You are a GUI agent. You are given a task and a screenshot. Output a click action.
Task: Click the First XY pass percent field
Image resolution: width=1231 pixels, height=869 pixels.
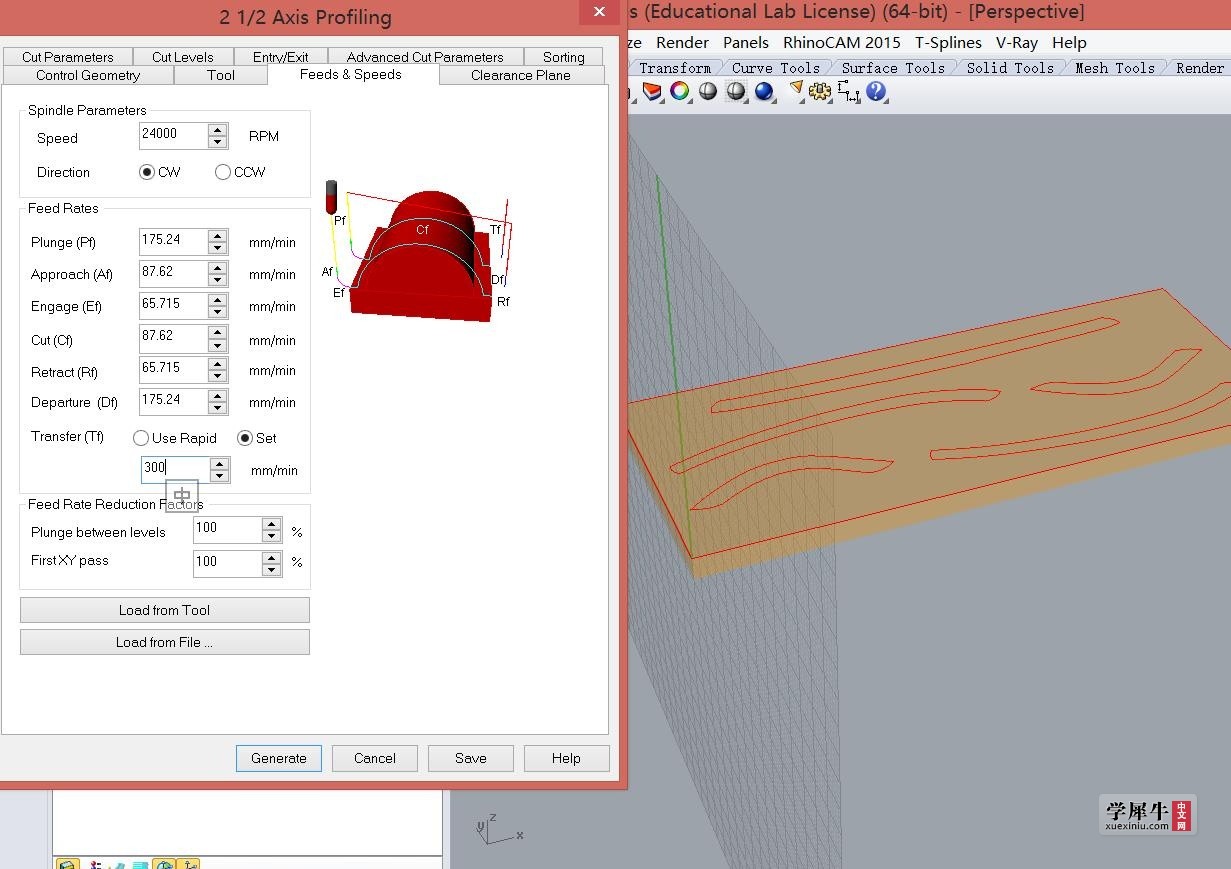tap(227, 563)
